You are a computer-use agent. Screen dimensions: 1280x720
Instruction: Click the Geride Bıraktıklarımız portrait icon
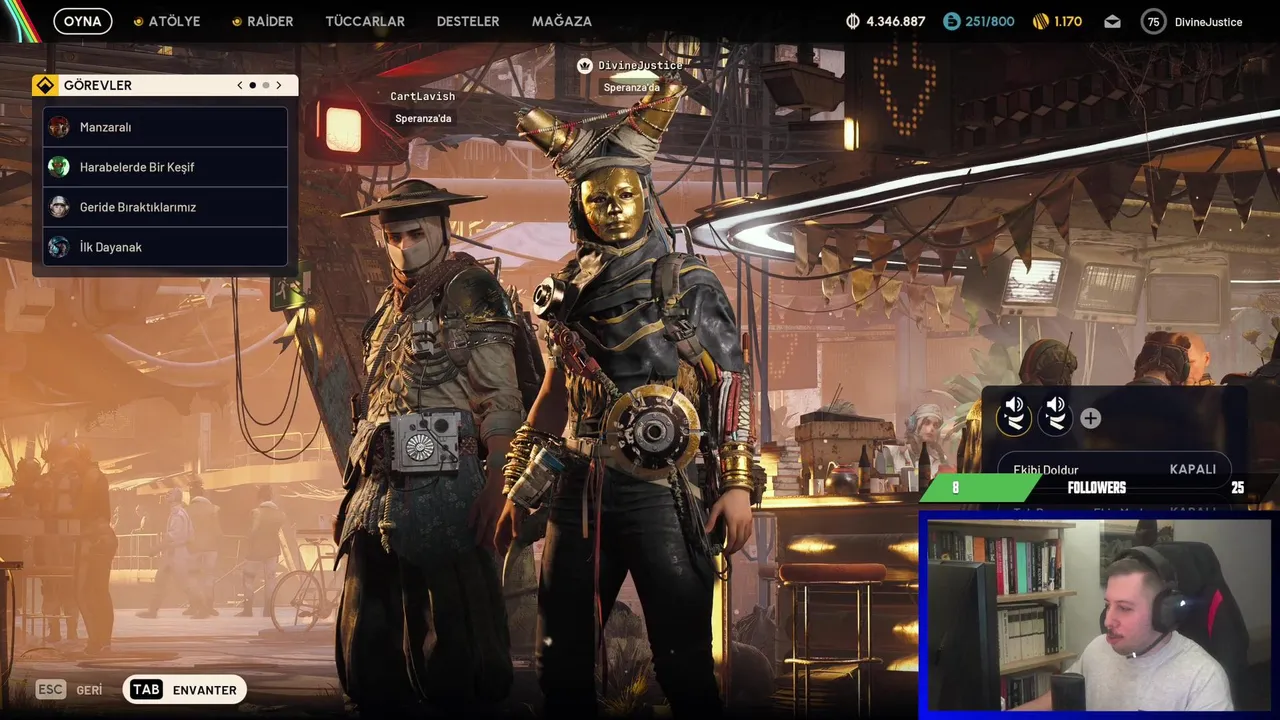59,207
